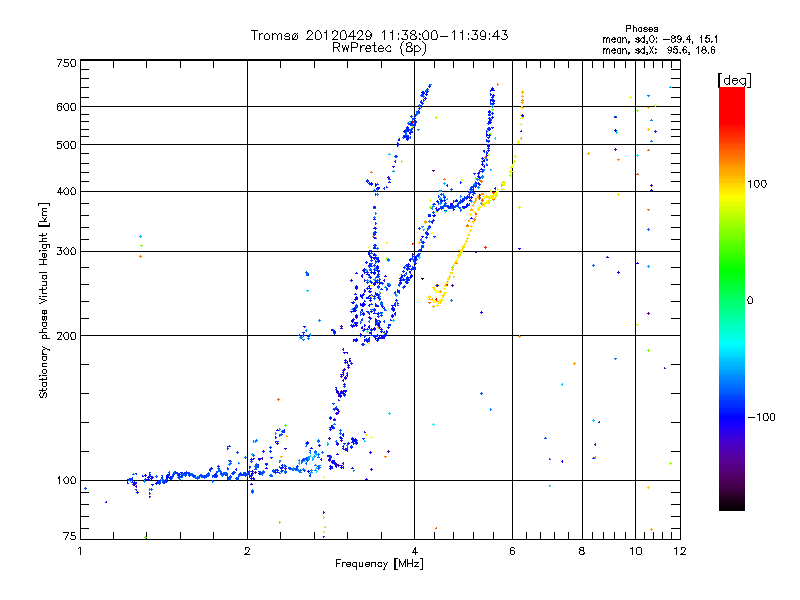The height and width of the screenshot is (600, 800).
Task: Click the x-axis tick label '2'
Action: (247, 551)
